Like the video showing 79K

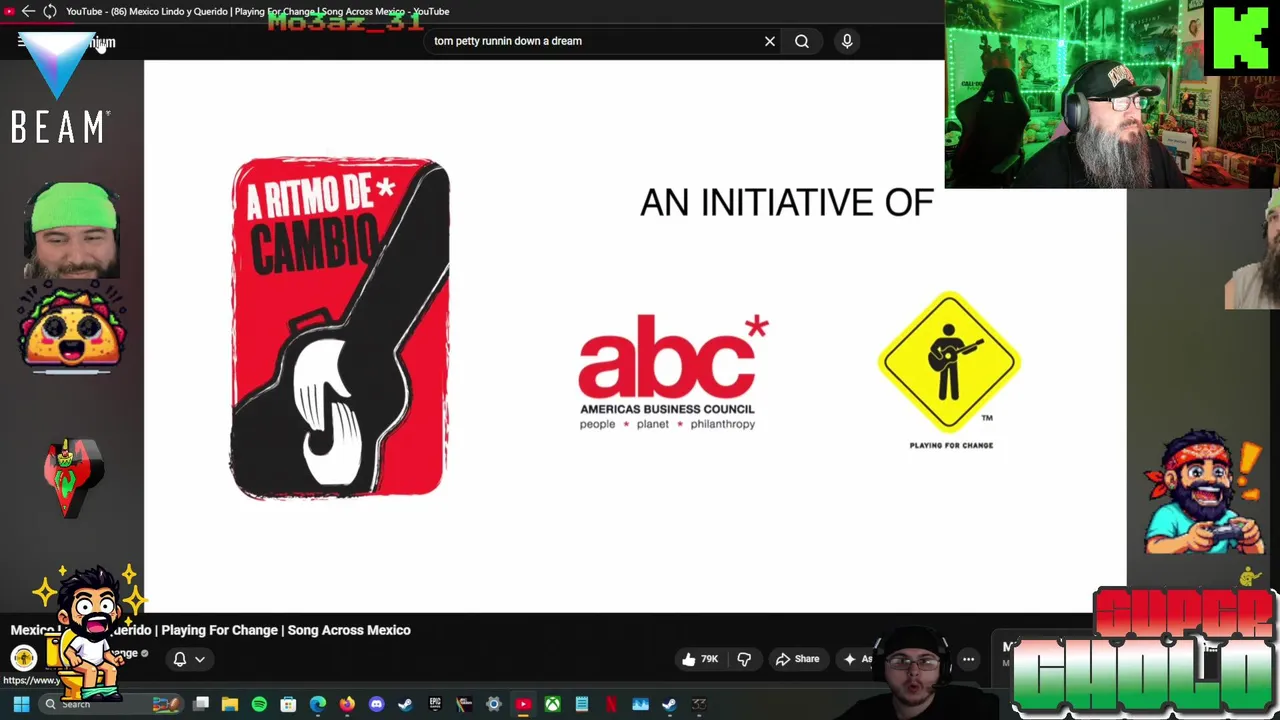699,659
